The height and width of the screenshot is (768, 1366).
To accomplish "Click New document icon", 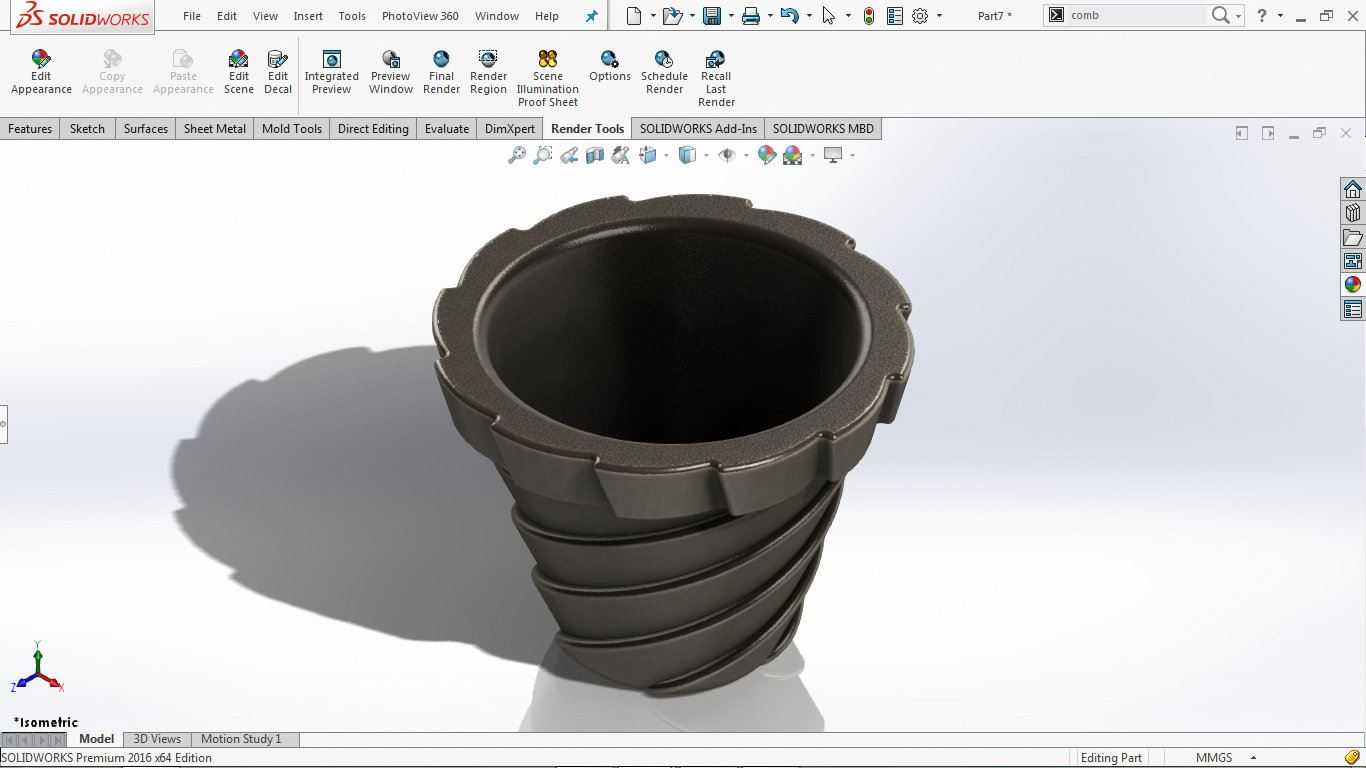I will tap(634, 15).
